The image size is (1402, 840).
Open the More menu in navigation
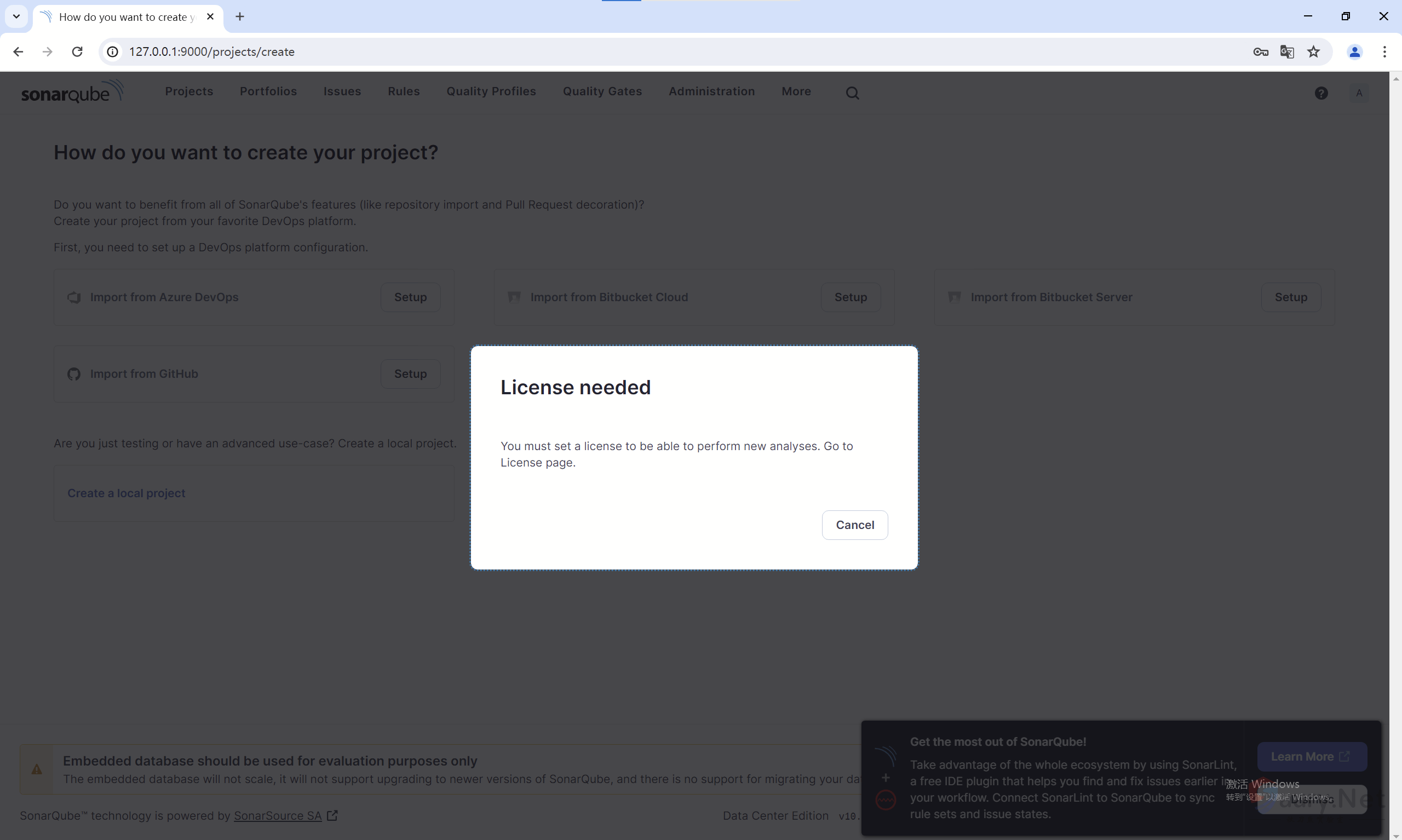796,91
